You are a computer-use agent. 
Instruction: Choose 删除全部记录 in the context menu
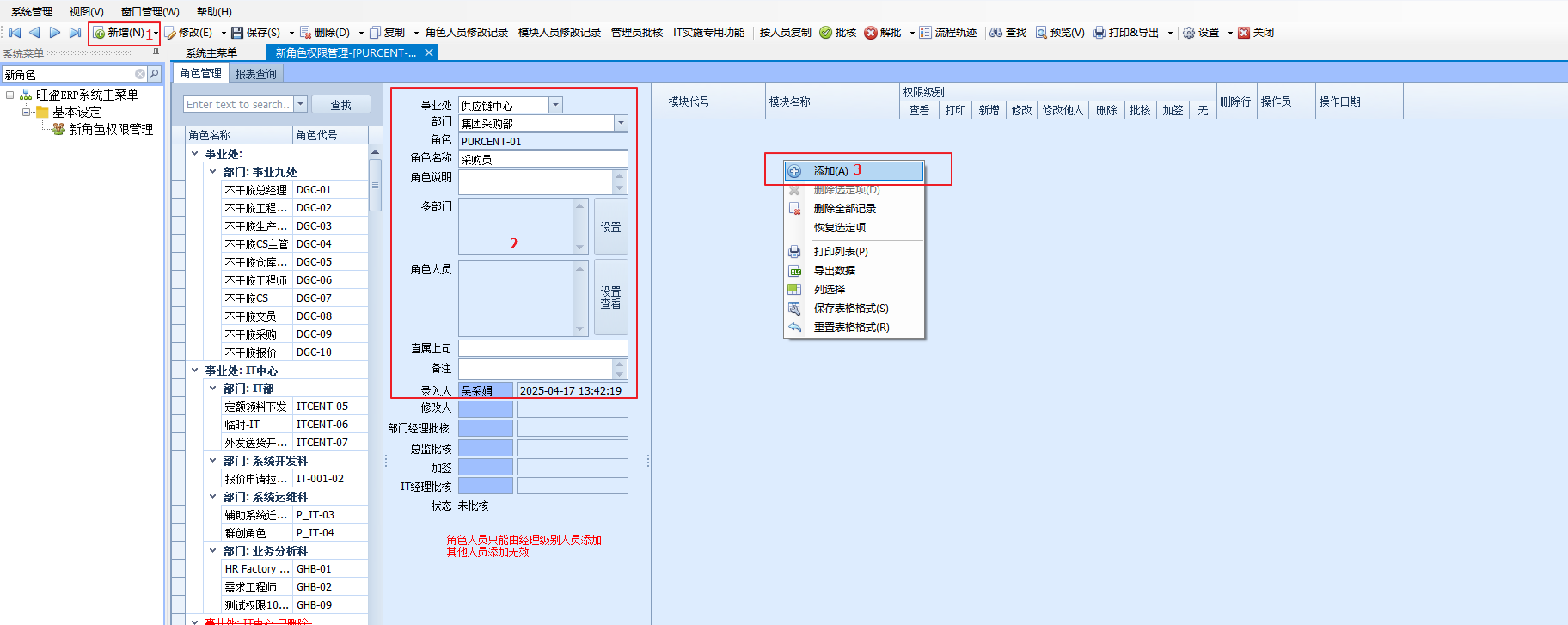click(x=854, y=209)
